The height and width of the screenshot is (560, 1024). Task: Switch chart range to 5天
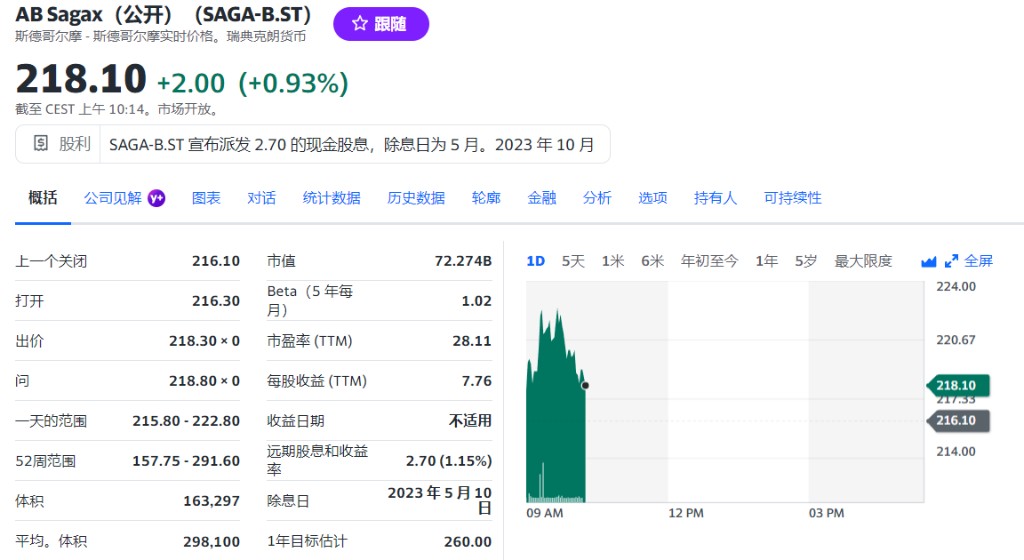[573, 261]
